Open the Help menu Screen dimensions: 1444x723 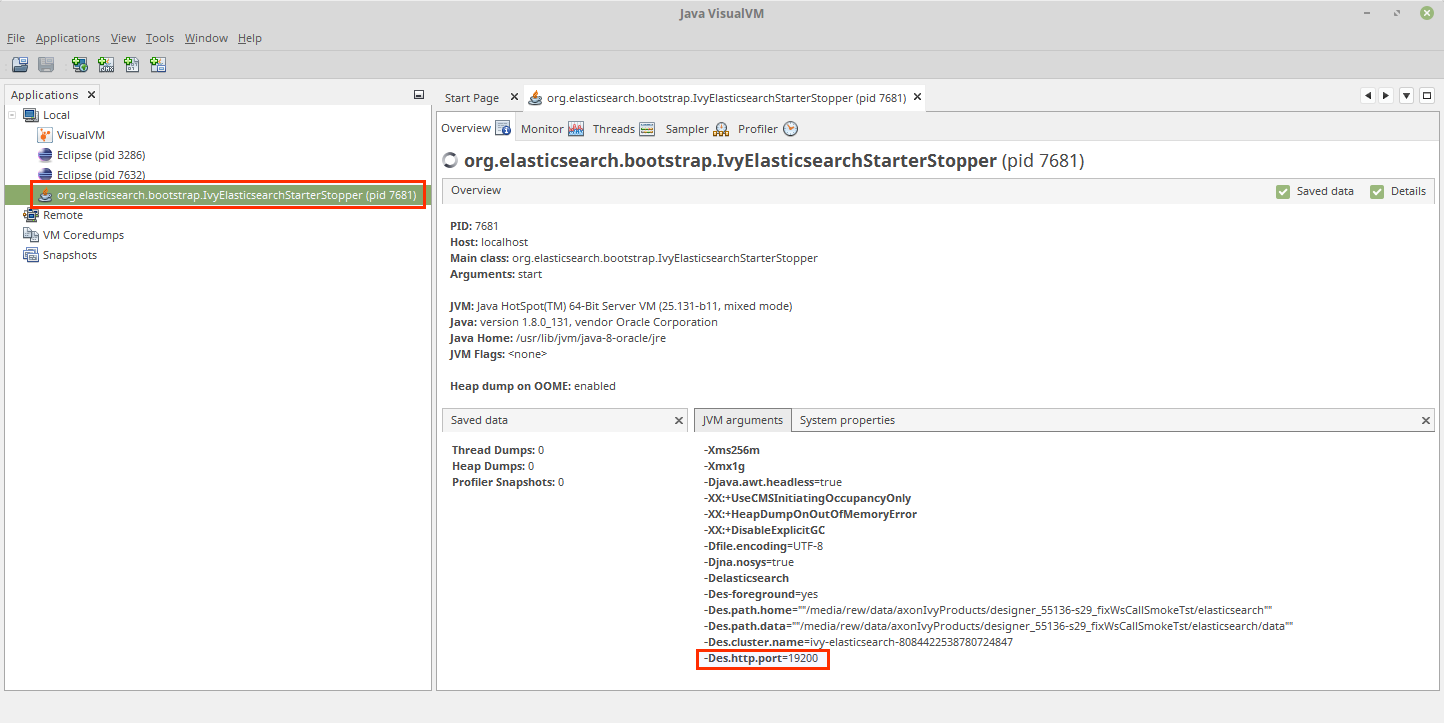pos(250,38)
